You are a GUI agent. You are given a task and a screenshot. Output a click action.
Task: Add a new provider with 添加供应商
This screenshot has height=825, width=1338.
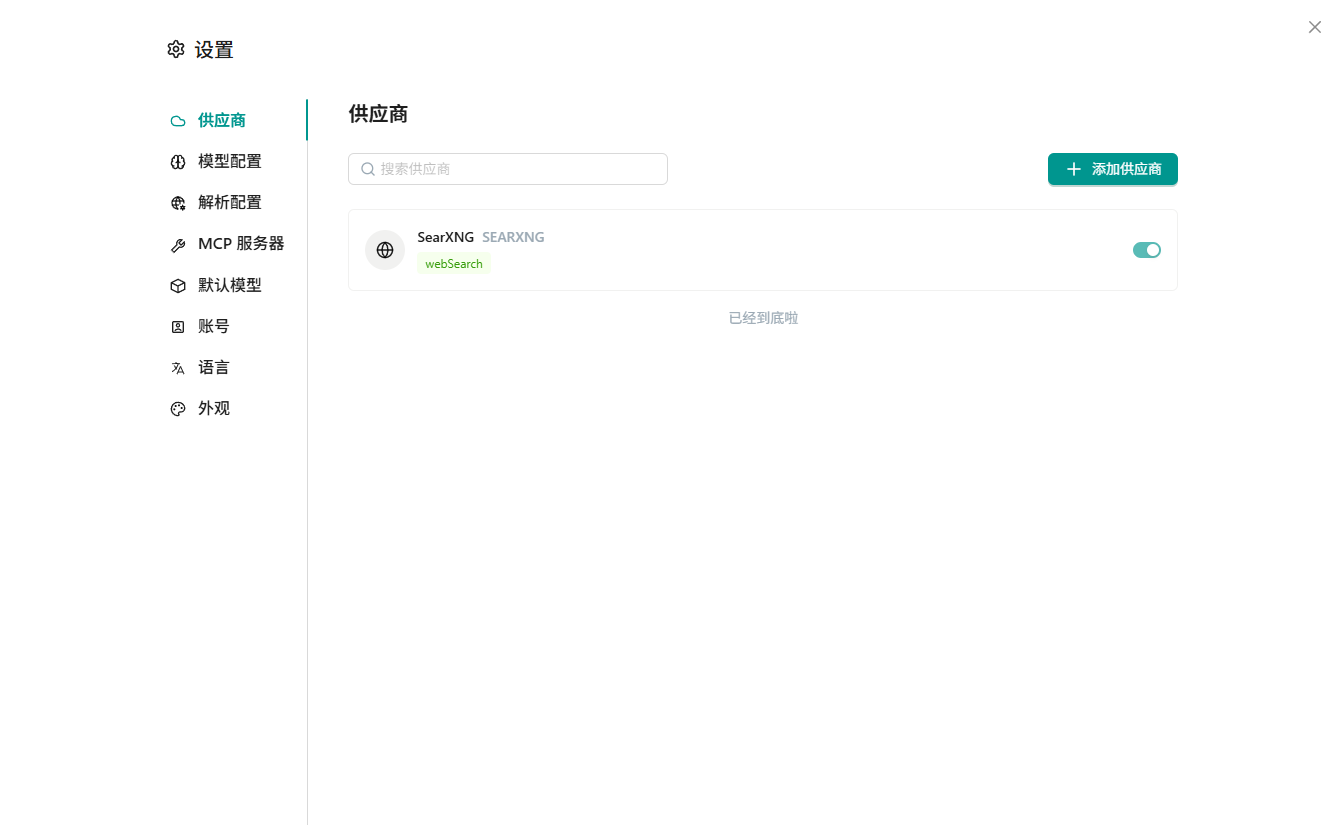click(x=1113, y=169)
